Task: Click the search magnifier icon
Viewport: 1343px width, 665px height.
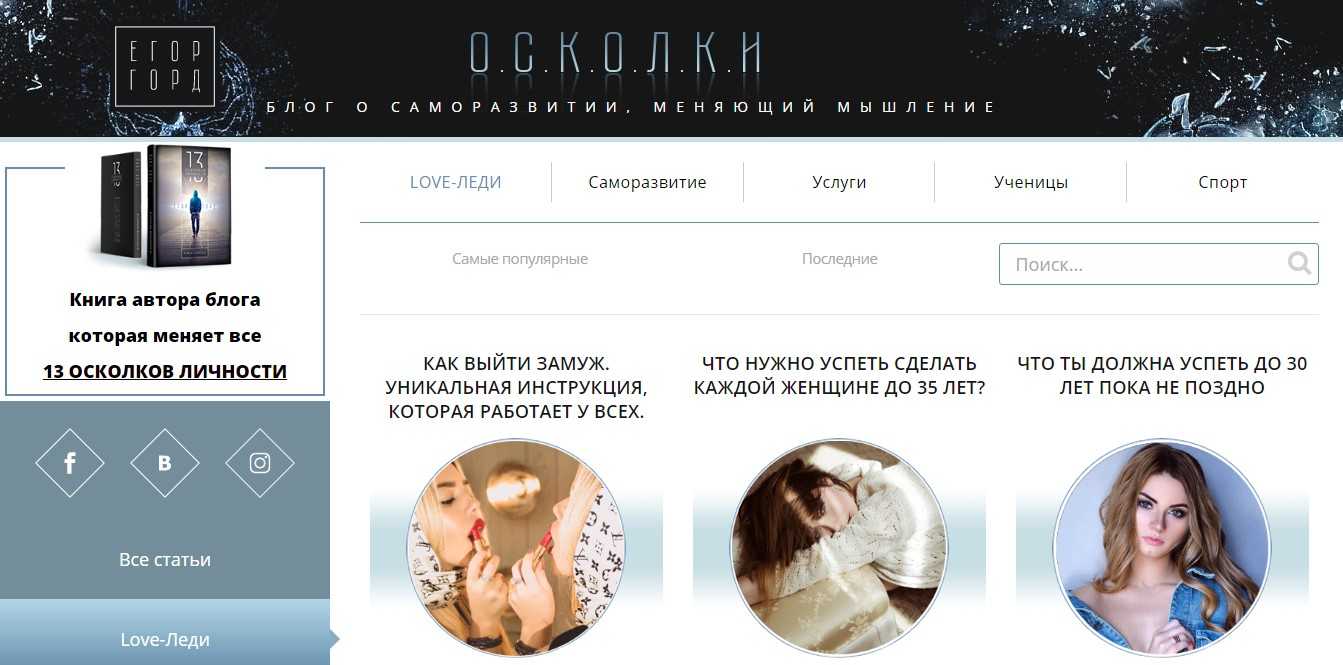Action: (x=1299, y=264)
